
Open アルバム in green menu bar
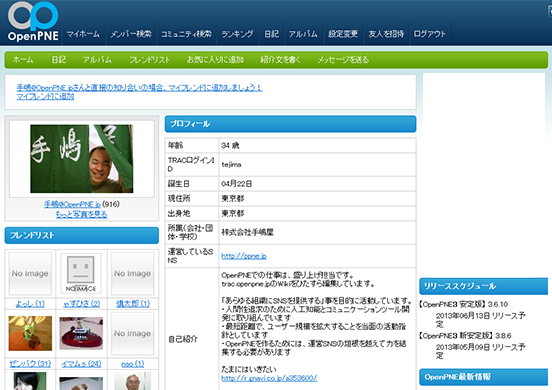click(97, 60)
